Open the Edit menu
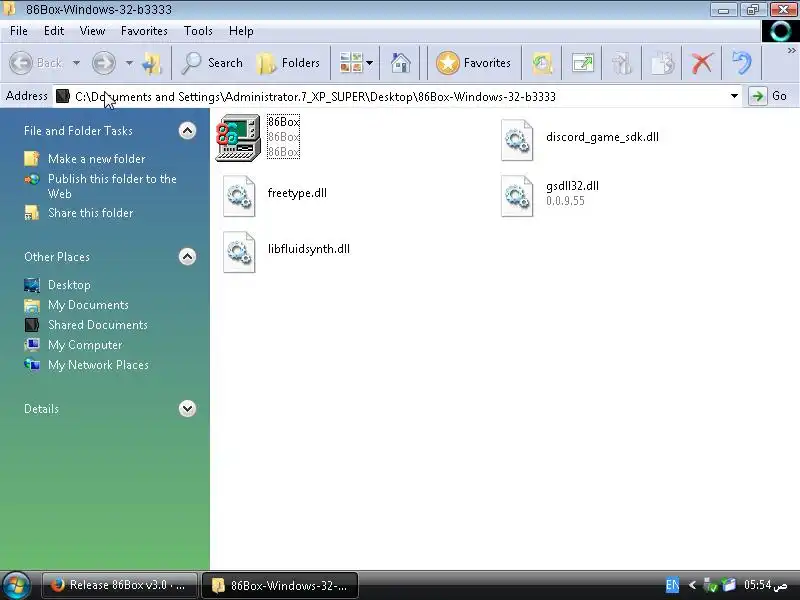The width and height of the screenshot is (800, 600). 54,31
